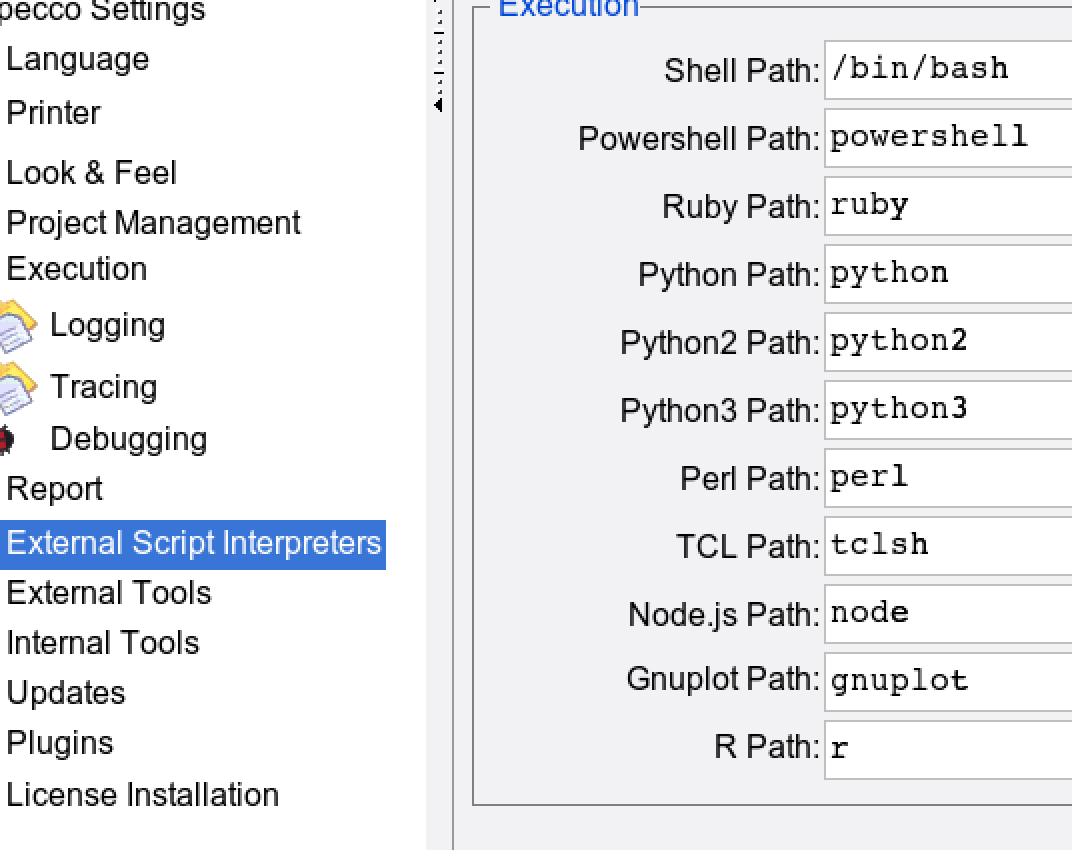Click the Powershell Path field
The width and height of the screenshot is (1072, 850).
point(947,137)
